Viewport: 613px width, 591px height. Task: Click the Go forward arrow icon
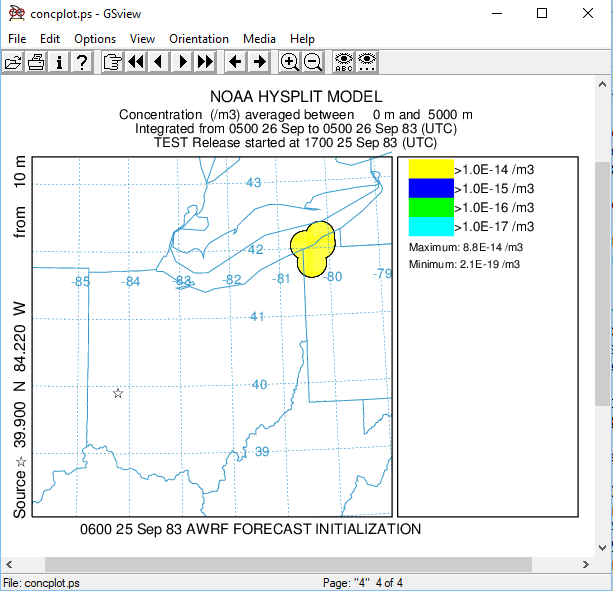pos(259,62)
